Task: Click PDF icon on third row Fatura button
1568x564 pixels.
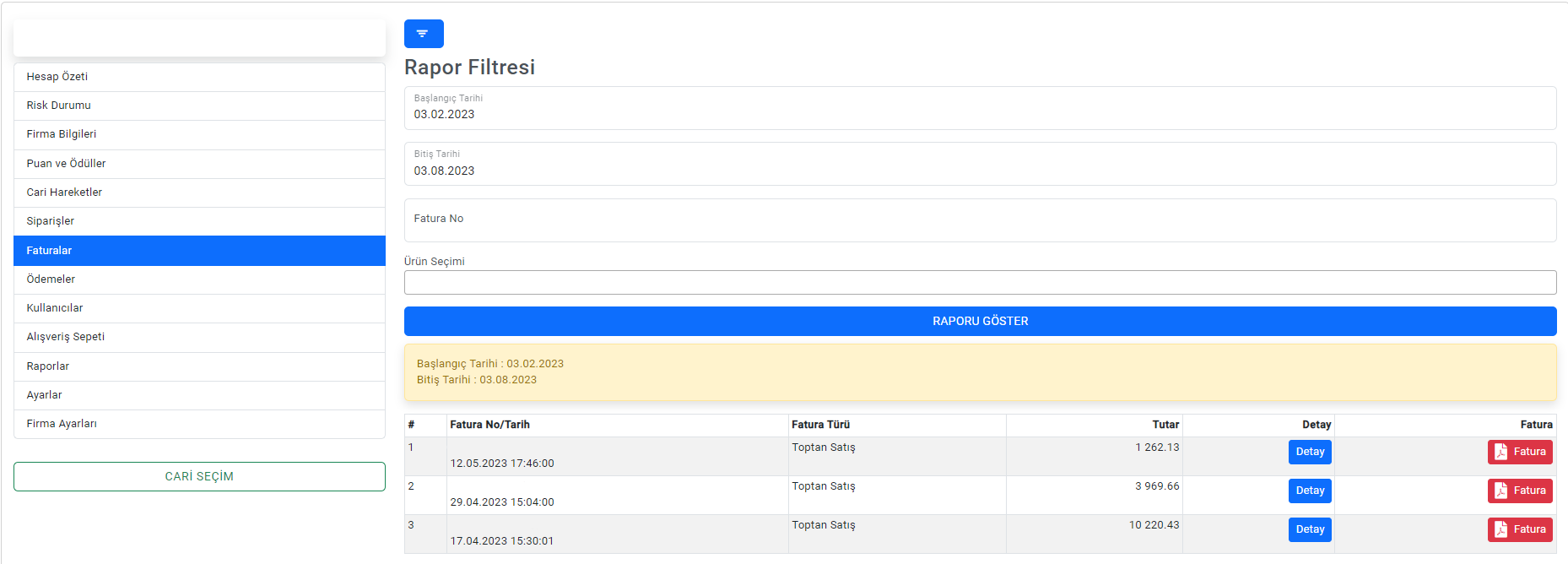Action: pyautogui.click(x=1500, y=530)
